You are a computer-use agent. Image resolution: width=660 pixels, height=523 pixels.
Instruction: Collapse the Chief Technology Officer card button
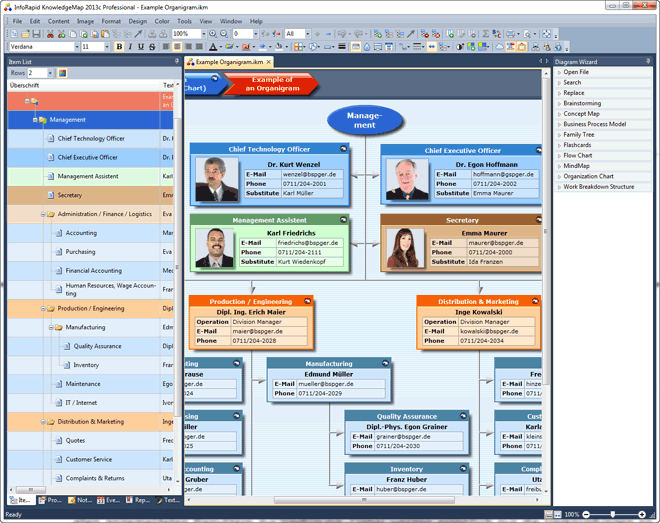tap(343, 149)
